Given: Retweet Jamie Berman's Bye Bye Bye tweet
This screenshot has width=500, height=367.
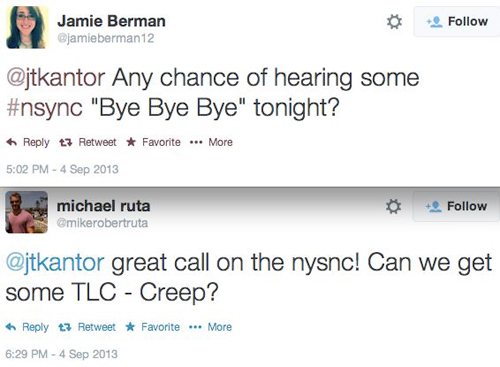Looking at the screenshot, I should 88,142.
